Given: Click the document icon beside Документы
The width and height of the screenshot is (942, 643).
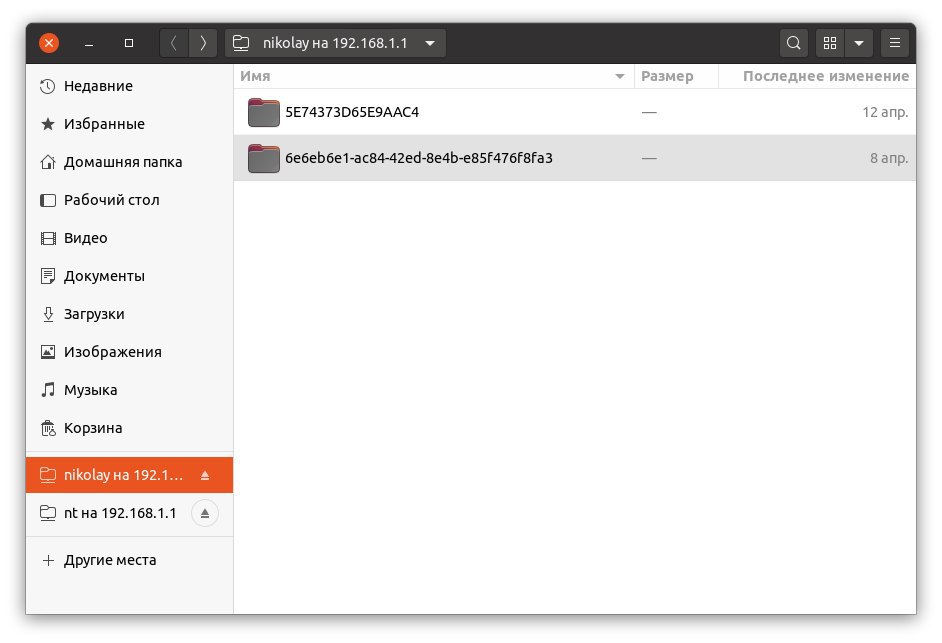Looking at the screenshot, I should 47,276.
